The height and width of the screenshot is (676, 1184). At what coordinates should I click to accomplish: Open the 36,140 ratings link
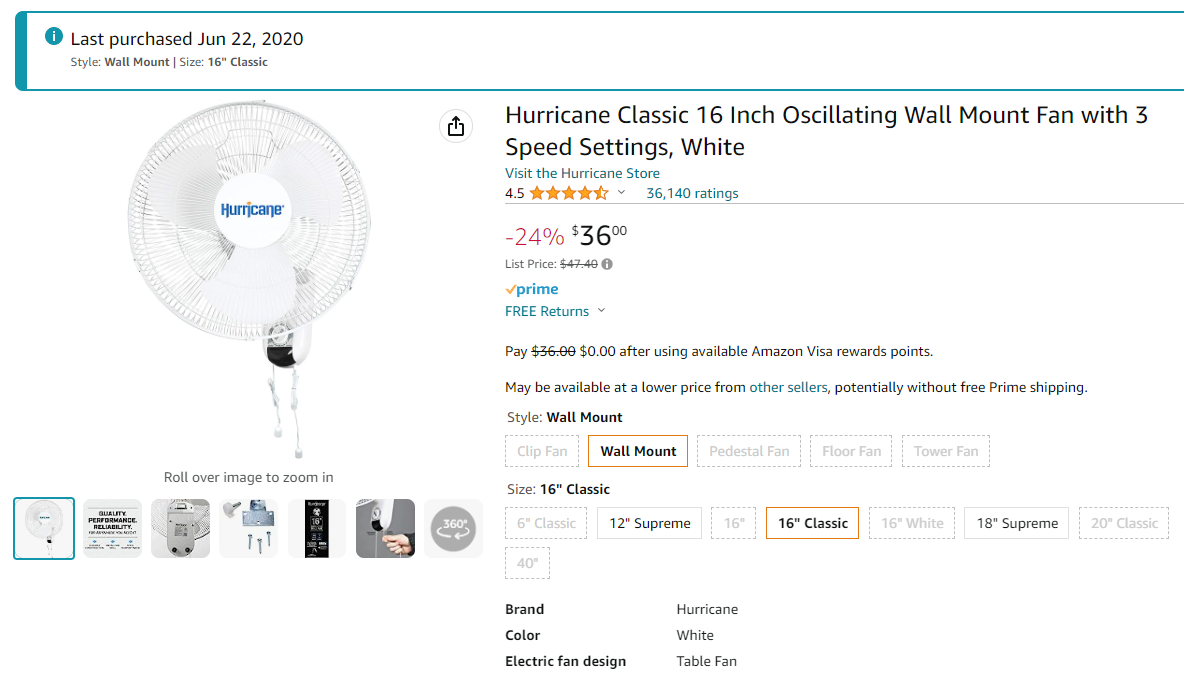coord(692,193)
